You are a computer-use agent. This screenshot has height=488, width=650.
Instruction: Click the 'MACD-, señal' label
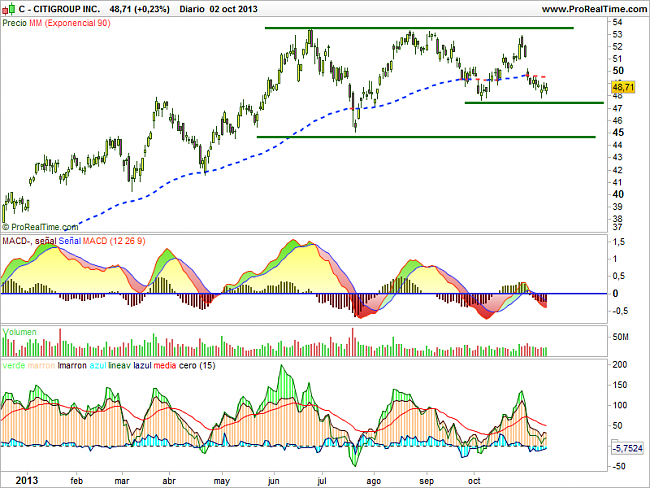pyautogui.click(x=29, y=241)
